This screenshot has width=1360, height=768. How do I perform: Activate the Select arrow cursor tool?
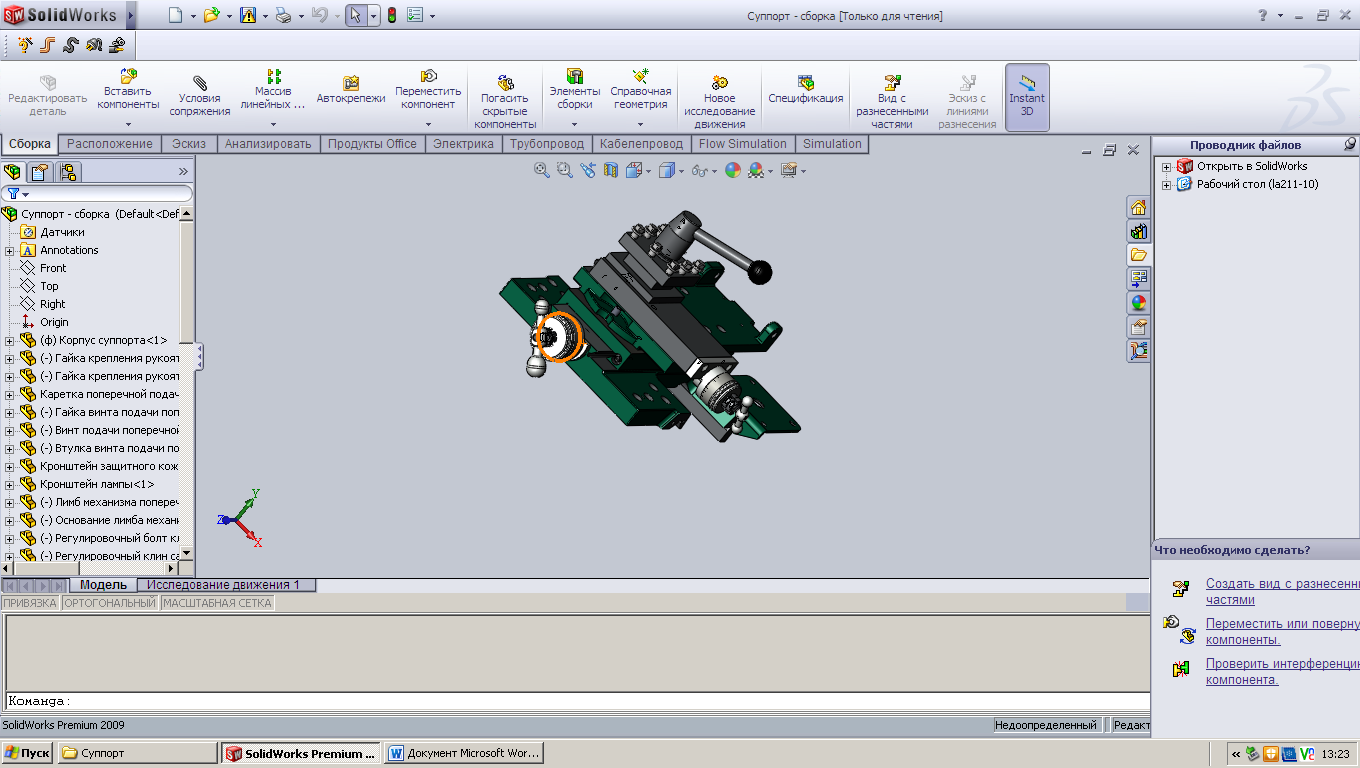(x=356, y=16)
